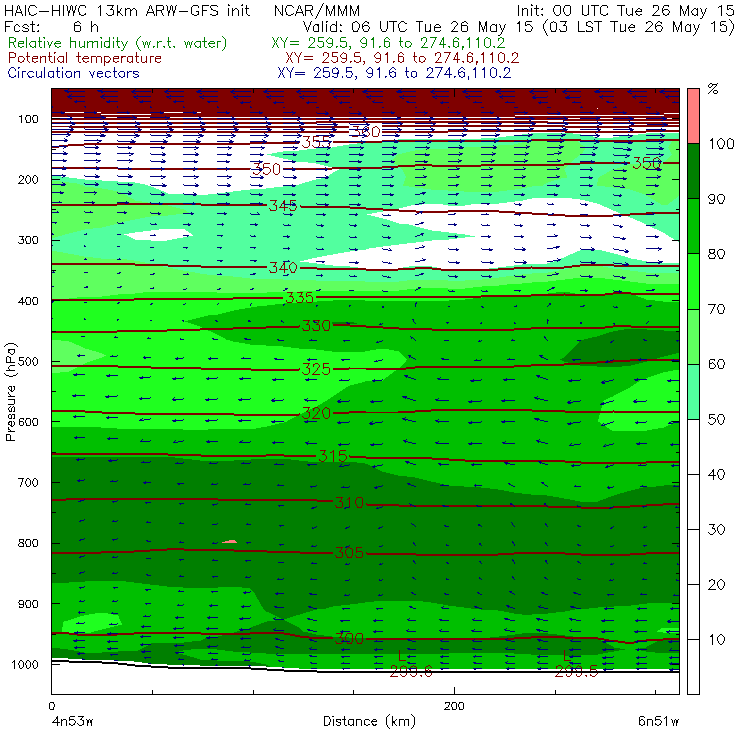Click the 'Pressure (hPa)' axis title

10,392
